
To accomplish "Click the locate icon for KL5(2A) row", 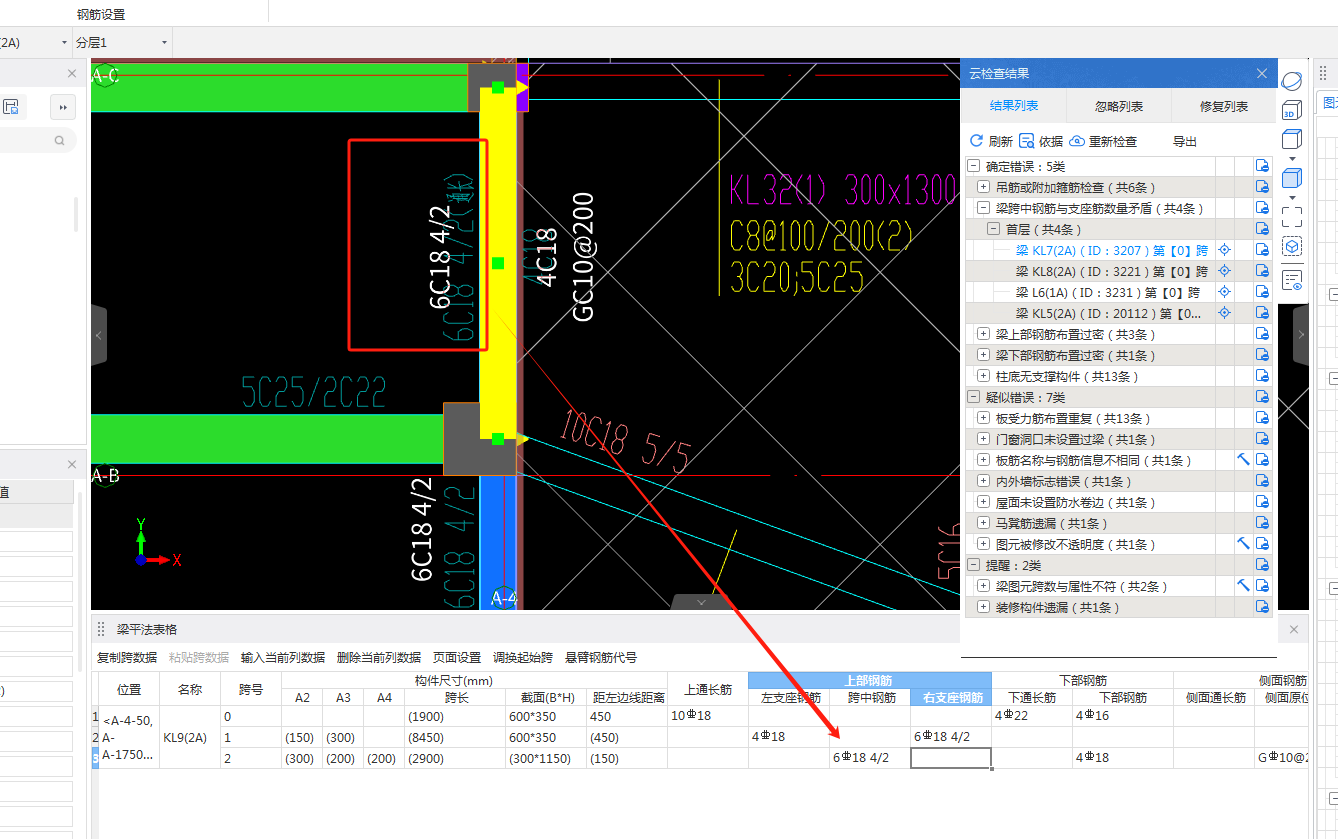I will (x=1223, y=314).
